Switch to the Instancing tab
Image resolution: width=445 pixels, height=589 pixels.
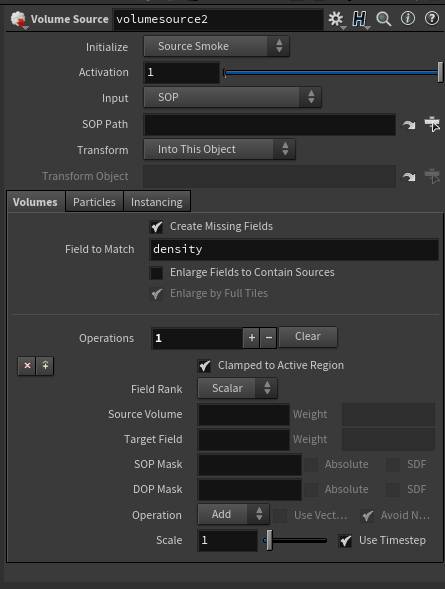coord(157,202)
